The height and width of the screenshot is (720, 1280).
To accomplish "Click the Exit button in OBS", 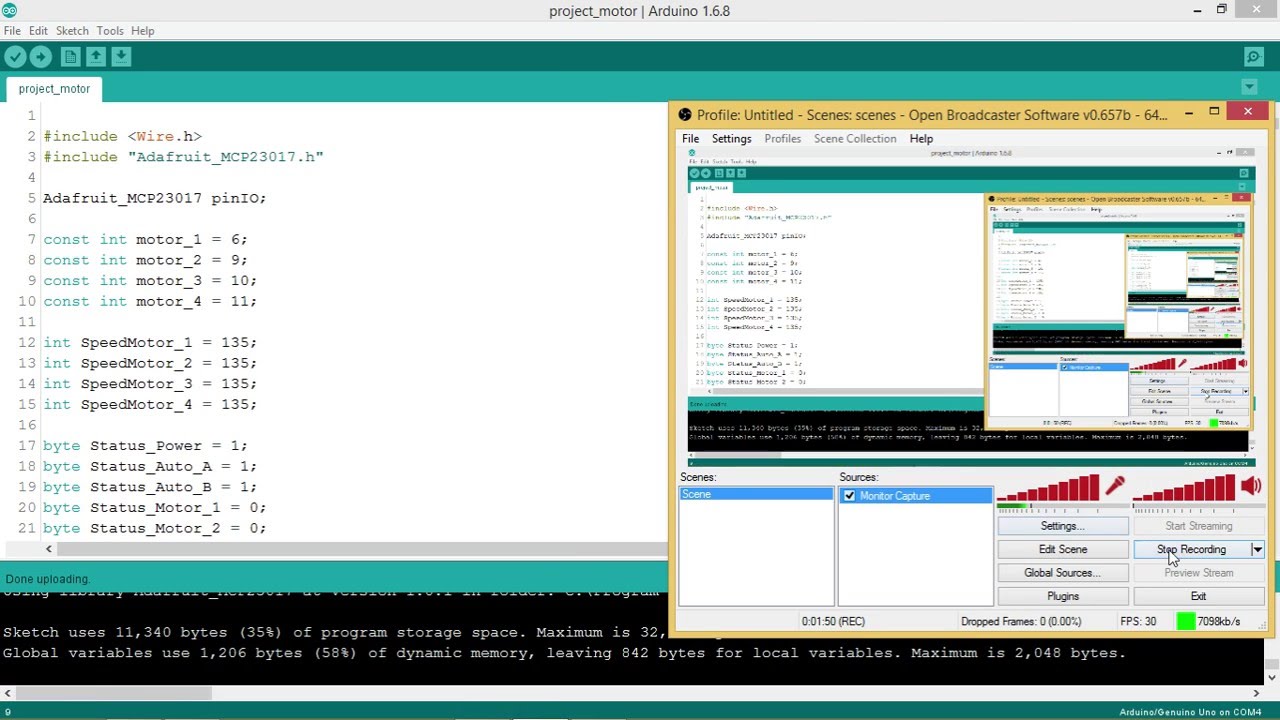I will pyautogui.click(x=1198, y=597).
